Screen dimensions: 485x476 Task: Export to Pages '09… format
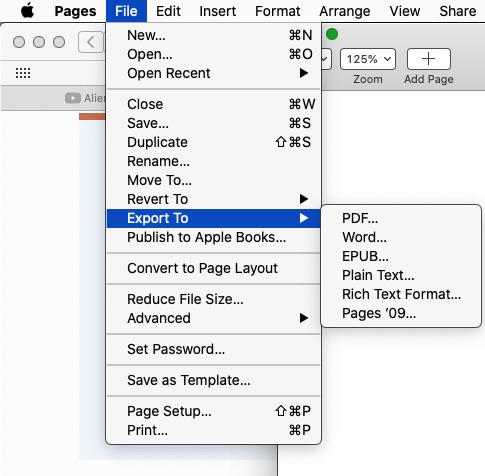pyautogui.click(x=401, y=313)
